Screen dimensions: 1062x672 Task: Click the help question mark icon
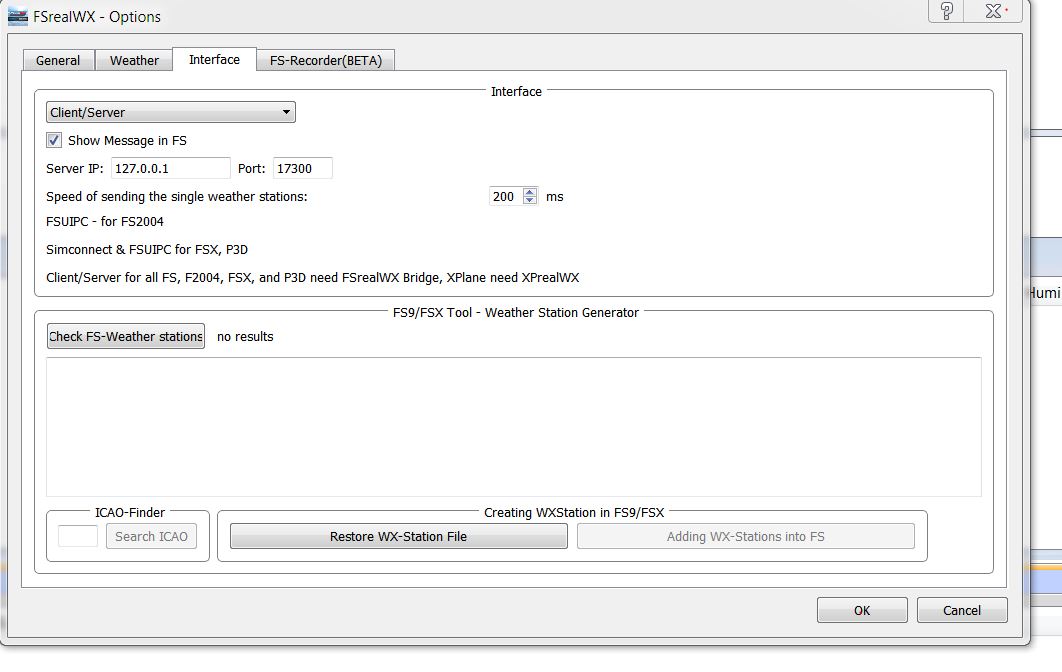click(x=947, y=11)
